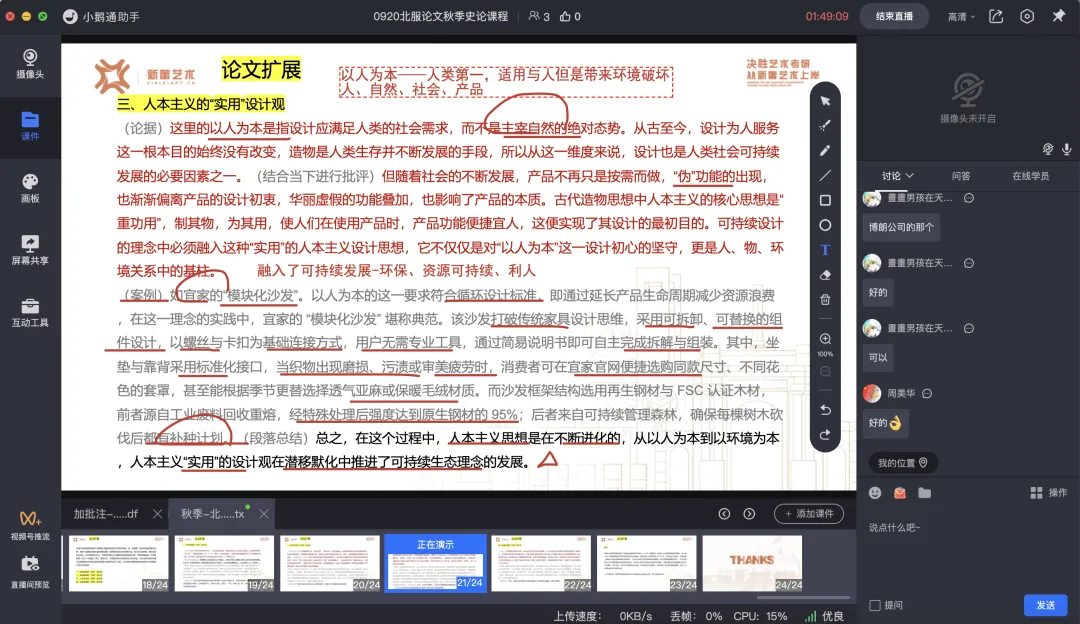Select the rectangle shape tool
This screenshot has width=1080, height=624.
(x=825, y=200)
